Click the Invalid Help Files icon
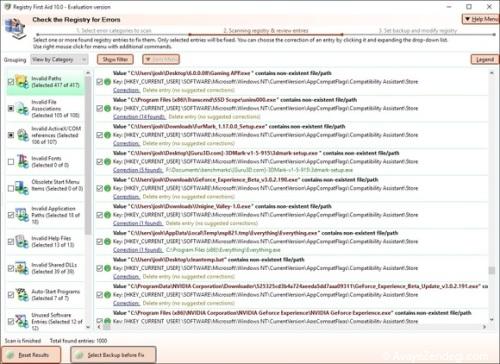The height and width of the screenshot is (364, 500). pyautogui.click(x=22, y=241)
